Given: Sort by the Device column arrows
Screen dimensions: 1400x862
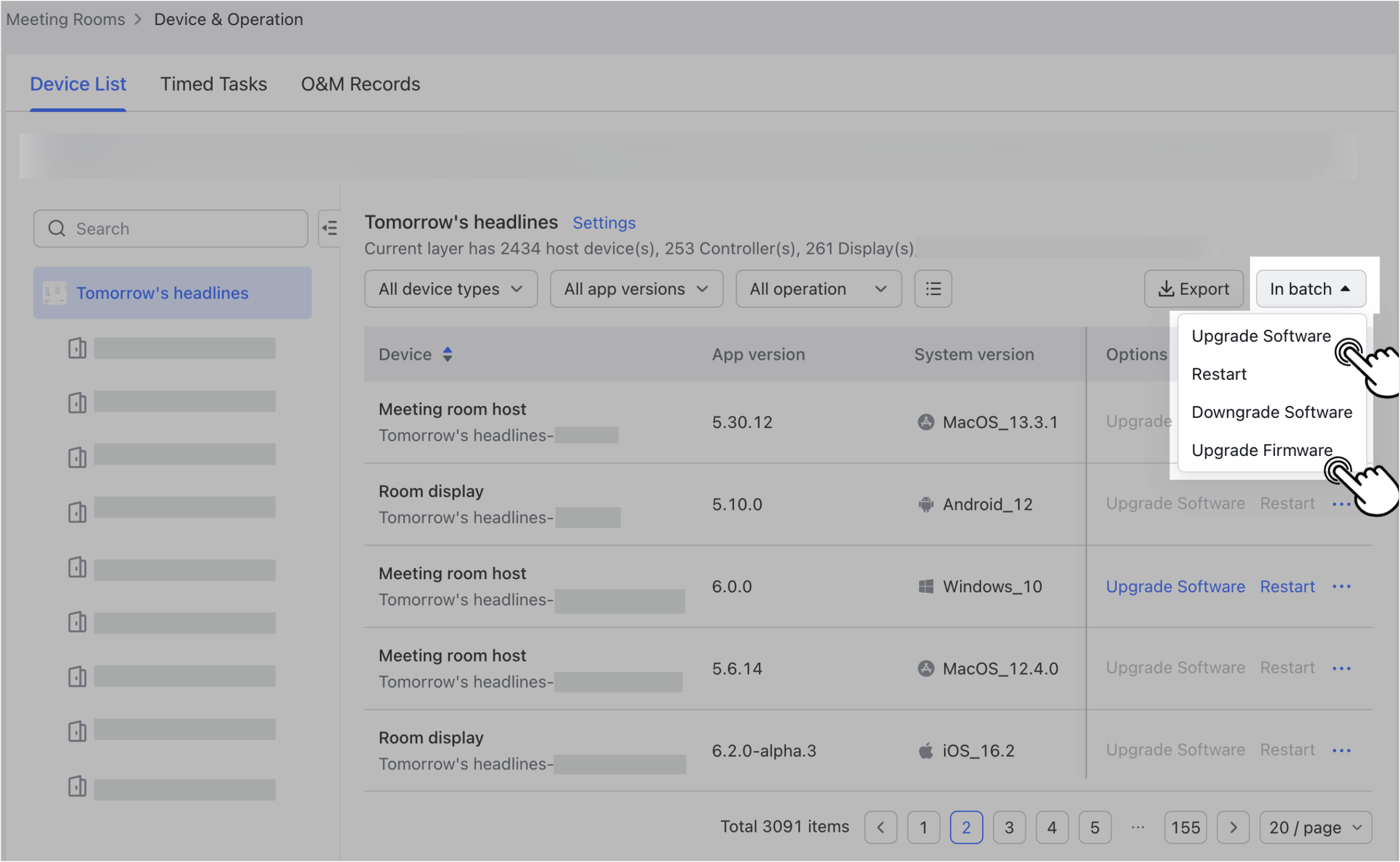Looking at the screenshot, I should (x=447, y=354).
